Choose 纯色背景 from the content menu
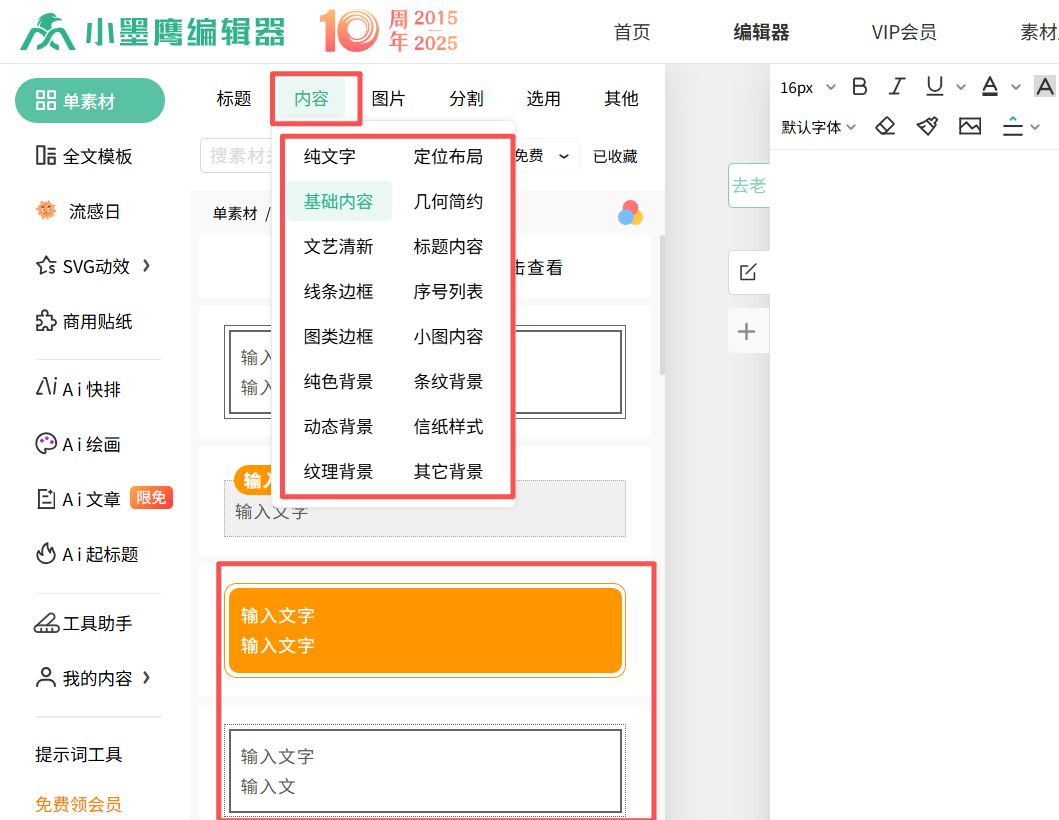Viewport: 1059px width, 820px height. [x=338, y=382]
